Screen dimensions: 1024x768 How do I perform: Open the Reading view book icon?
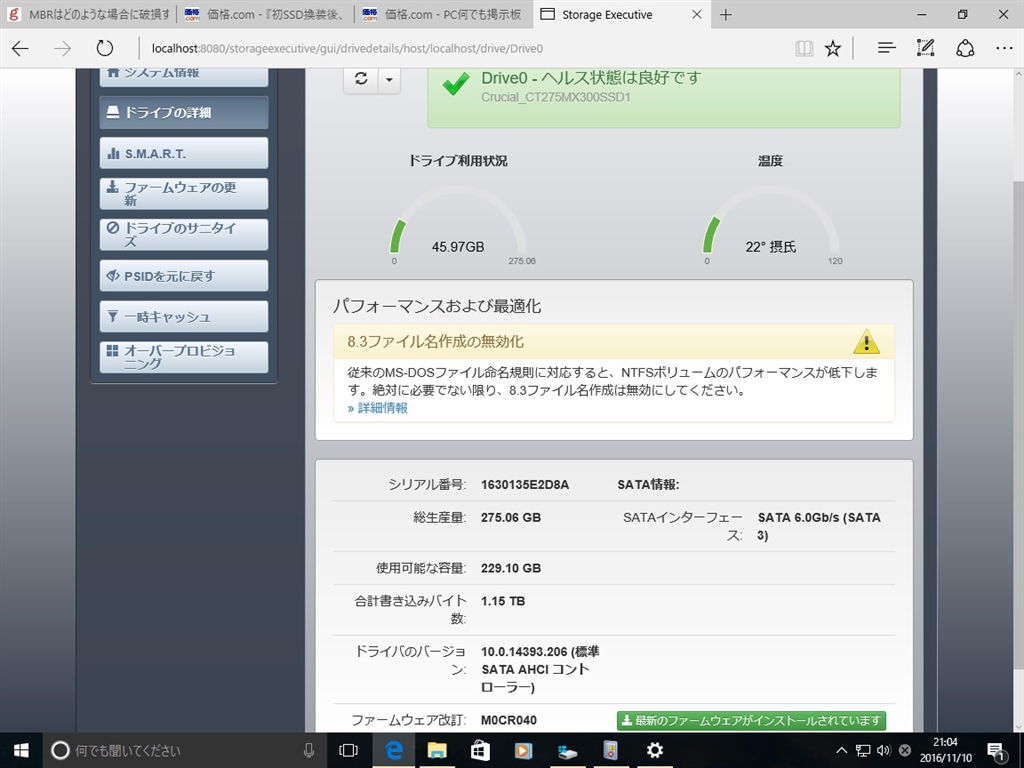pyautogui.click(x=804, y=48)
